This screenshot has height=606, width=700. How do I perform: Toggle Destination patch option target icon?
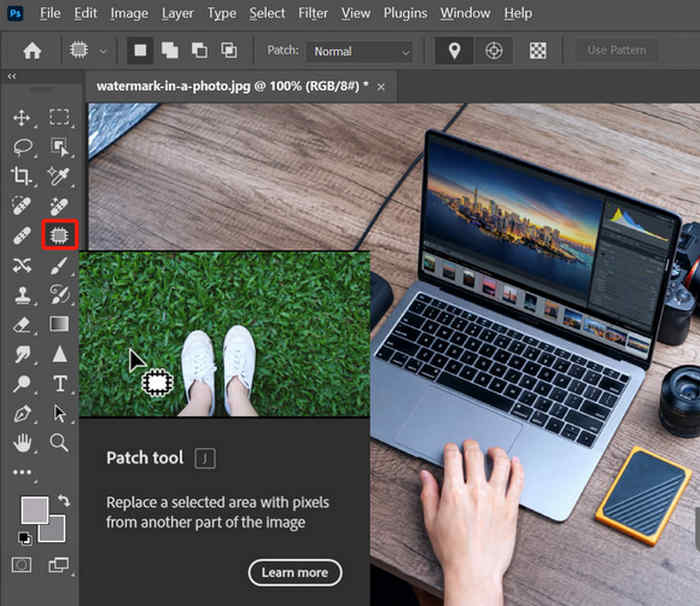coord(494,50)
